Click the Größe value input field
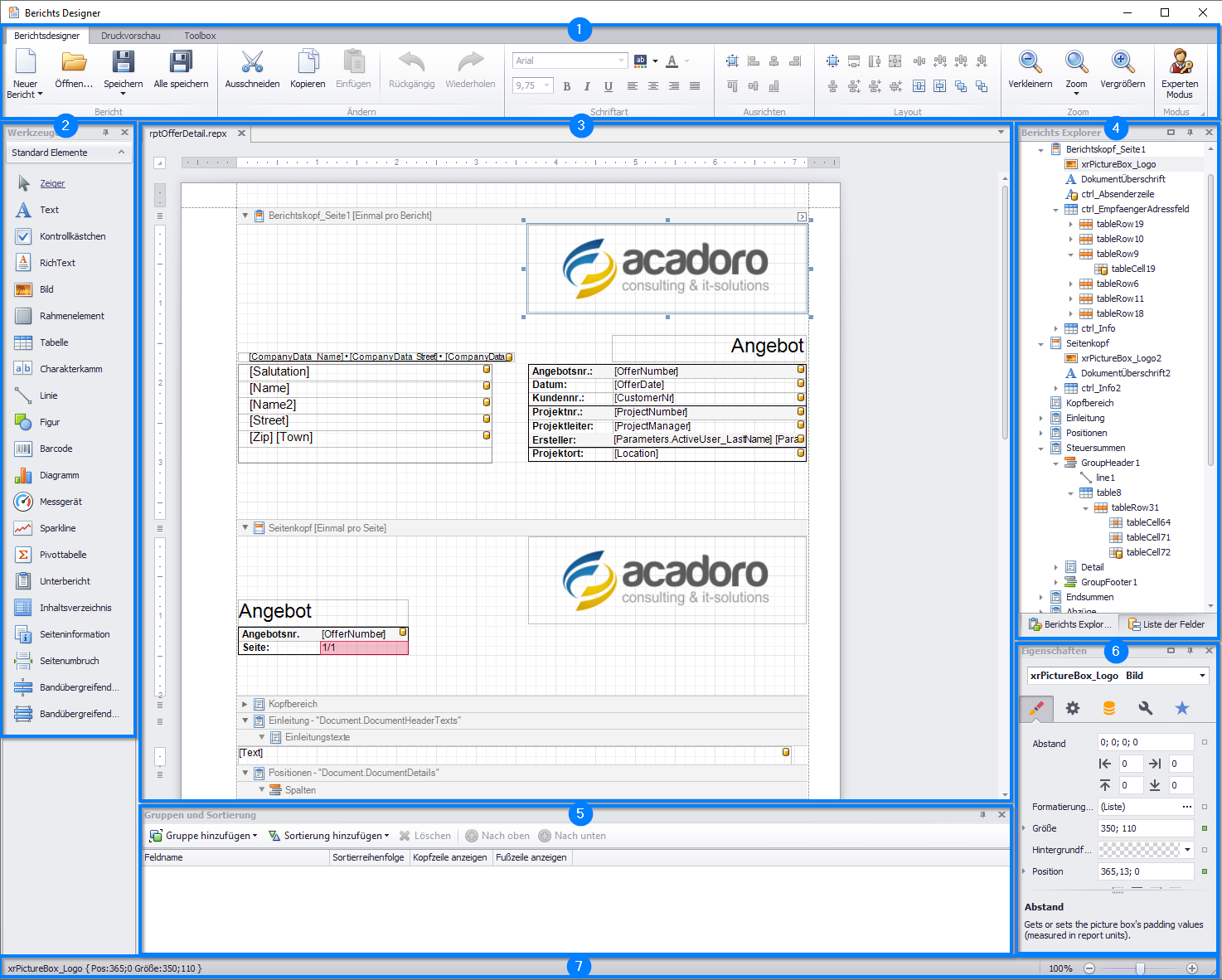Screen dimensions: 1222x980 point(1145,828)
